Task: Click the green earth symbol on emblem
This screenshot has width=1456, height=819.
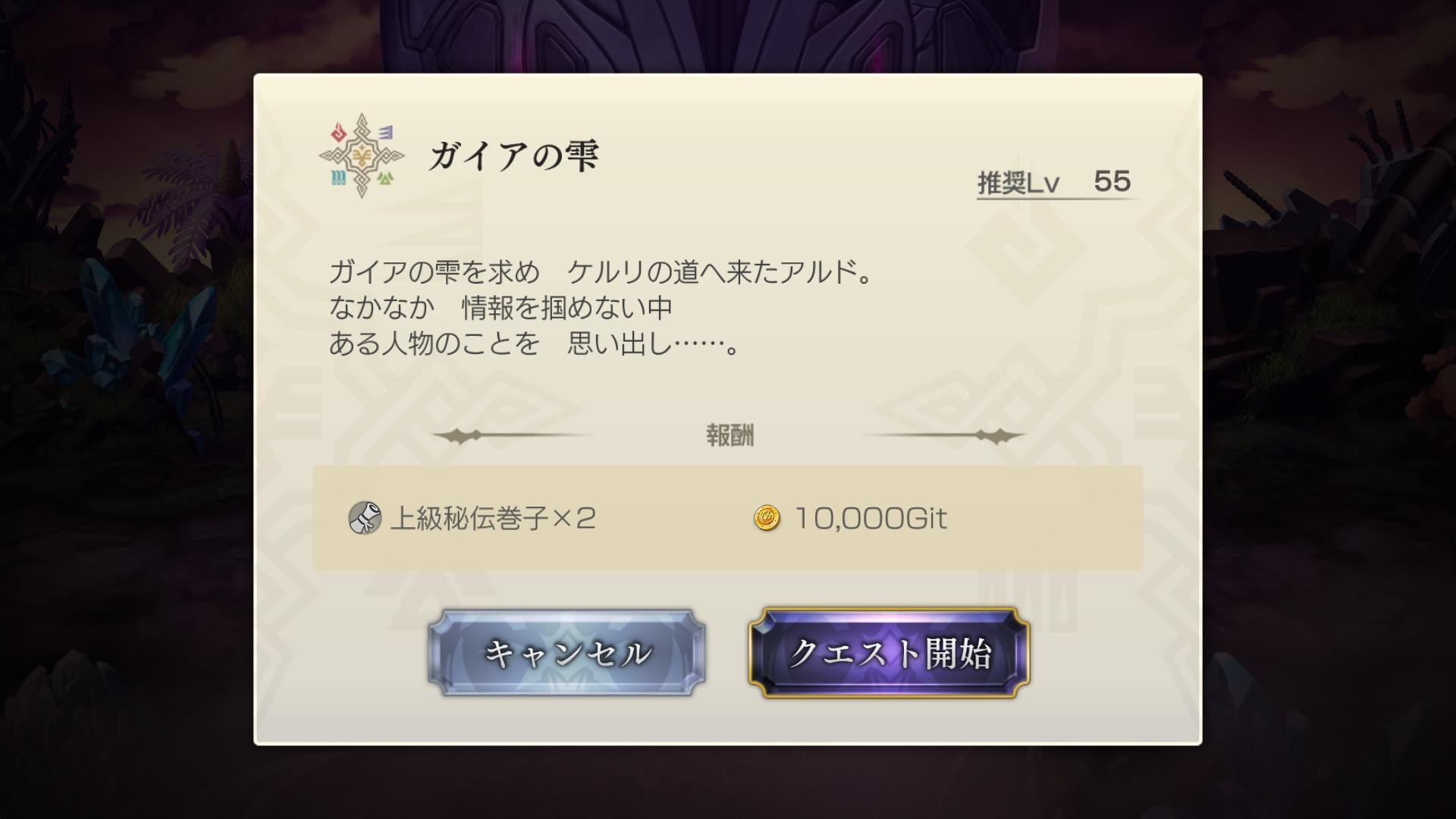Action: point(386,179)
